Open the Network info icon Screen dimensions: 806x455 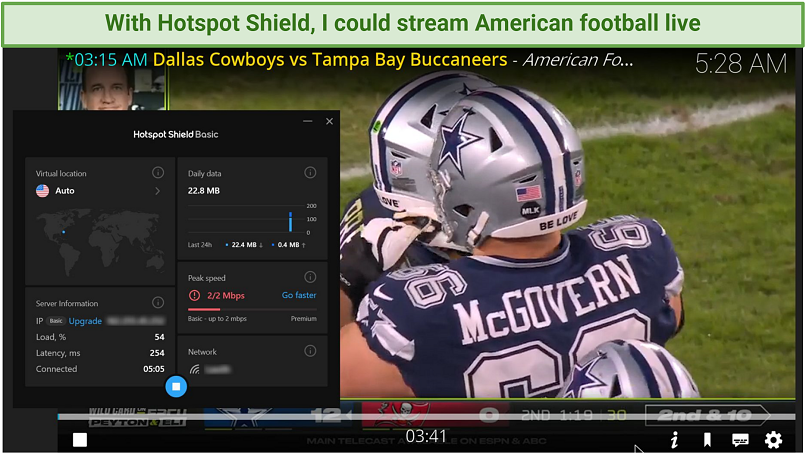[310, 351]
